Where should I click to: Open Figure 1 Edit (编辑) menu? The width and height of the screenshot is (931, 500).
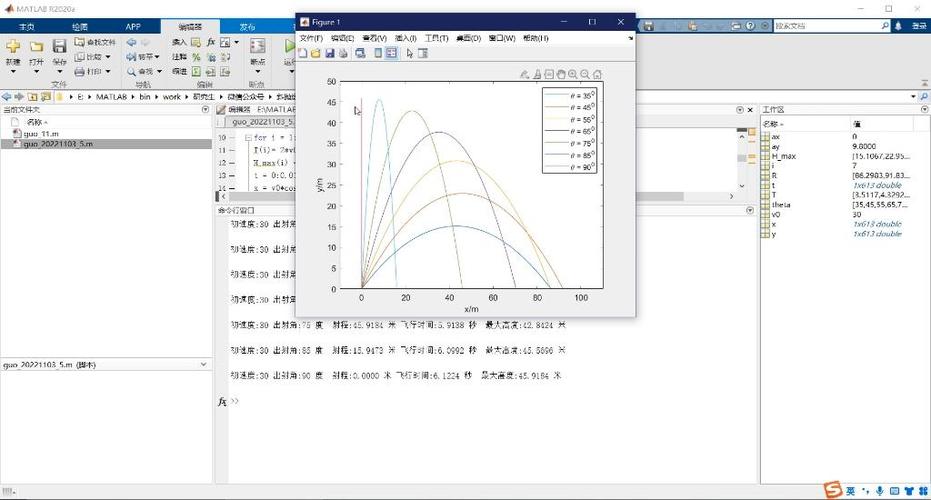(343, 38)
